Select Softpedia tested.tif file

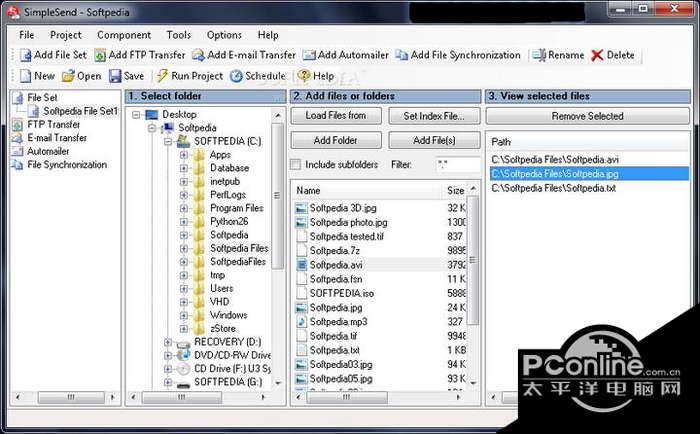[347, 236]
